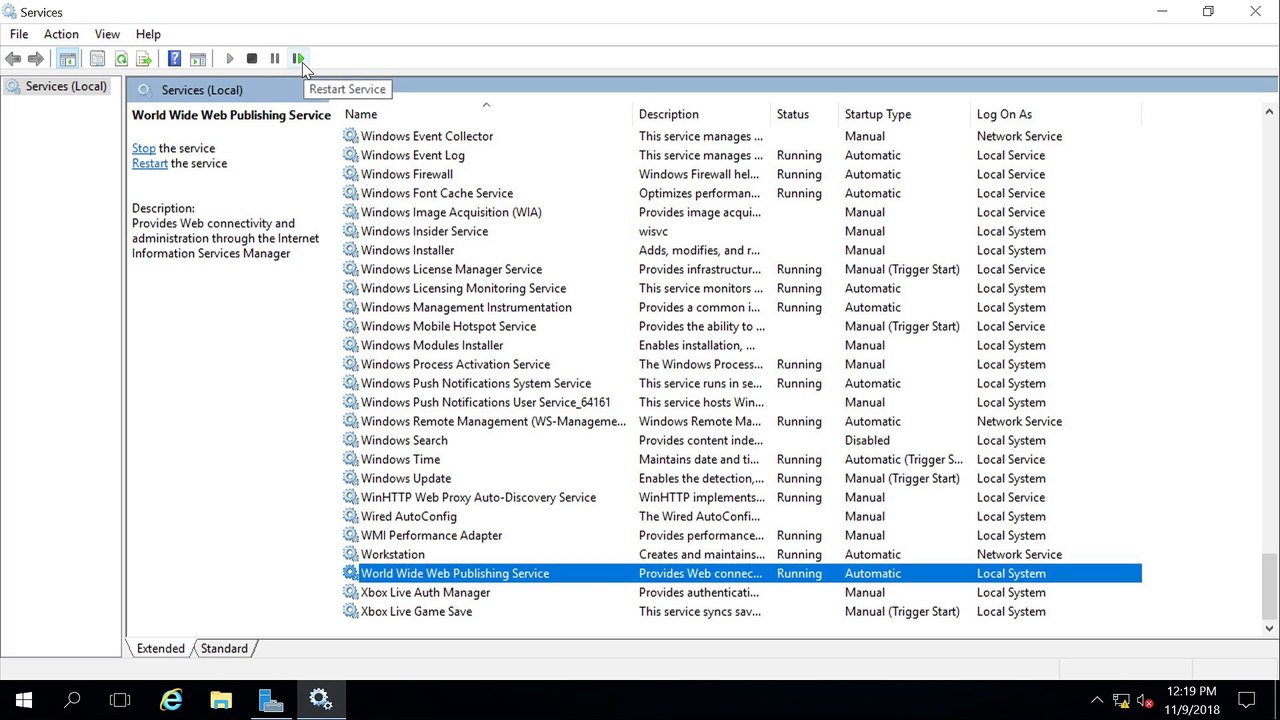
Task: Open File Explorer from the taskbar
Action: coord(221,700)
